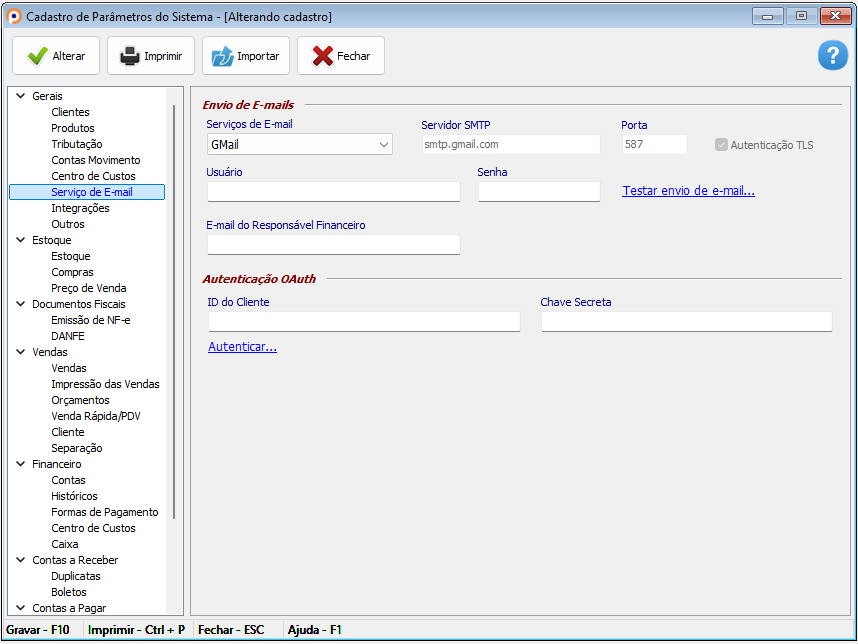Open help with blue question mark icon

832,56
